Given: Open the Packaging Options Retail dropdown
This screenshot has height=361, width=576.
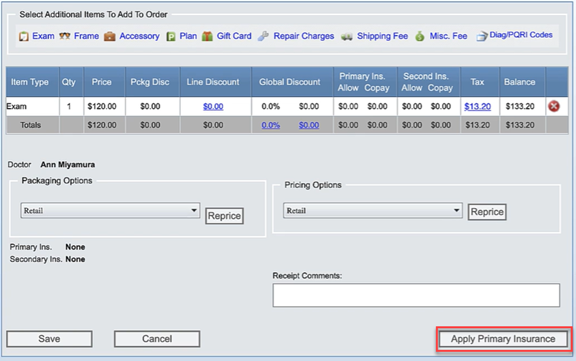Looking at the screenshot, I should point(110,210).
